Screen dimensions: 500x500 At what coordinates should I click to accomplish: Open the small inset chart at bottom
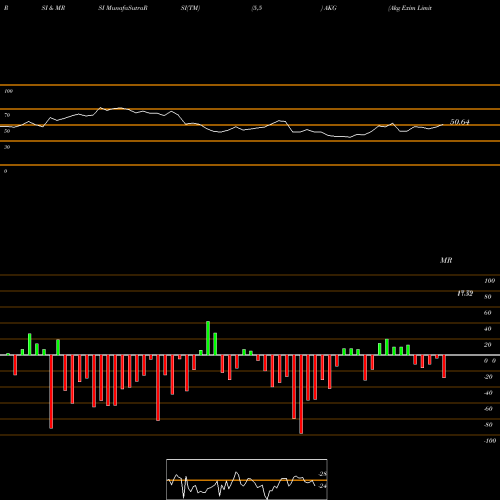(x=247, y=479)
